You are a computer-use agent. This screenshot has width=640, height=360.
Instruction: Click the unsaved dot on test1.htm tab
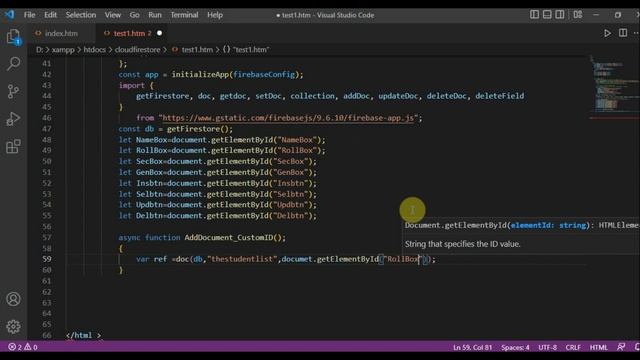coord(160,33)
